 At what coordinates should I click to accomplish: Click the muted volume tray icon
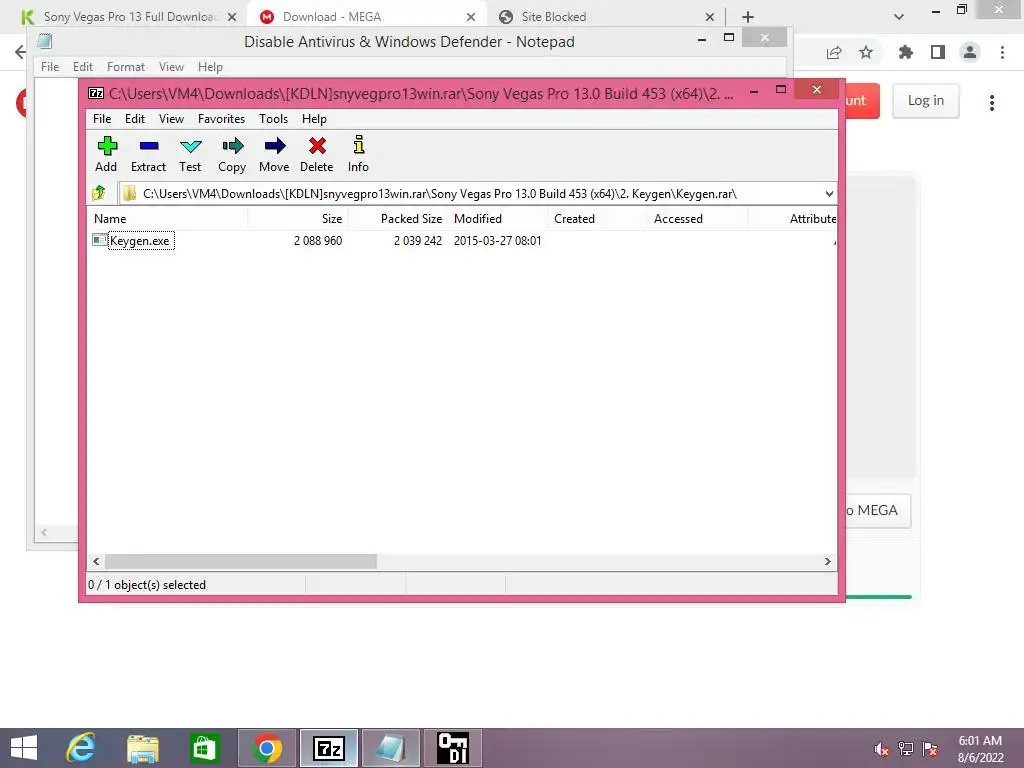pyautogui.click(x=882, y=749)
